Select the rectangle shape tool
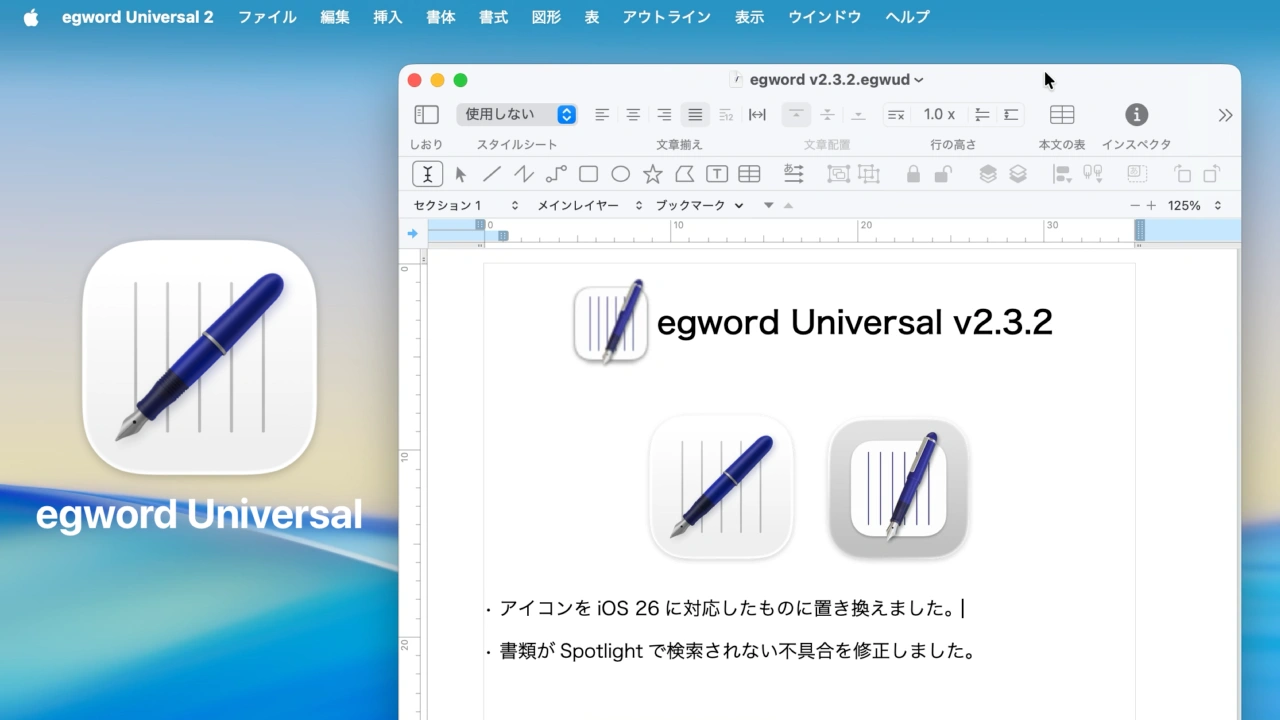Screen dimensions: 1280x720 [588, 174]
